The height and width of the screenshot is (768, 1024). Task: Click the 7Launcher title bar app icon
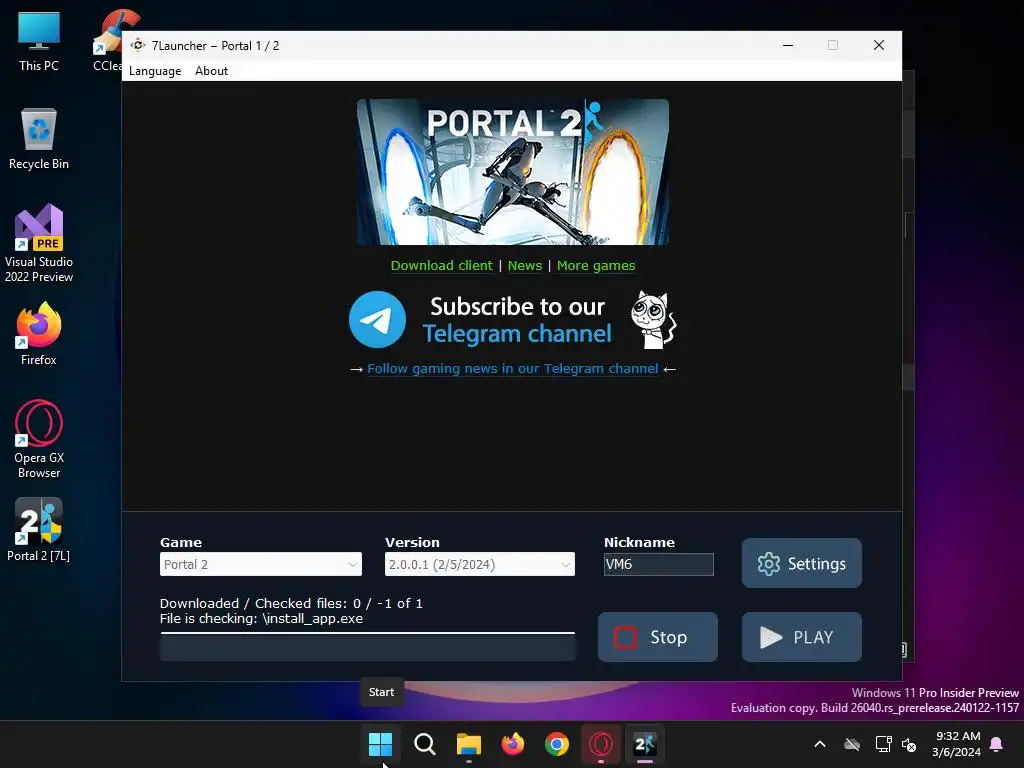(138, 45)
